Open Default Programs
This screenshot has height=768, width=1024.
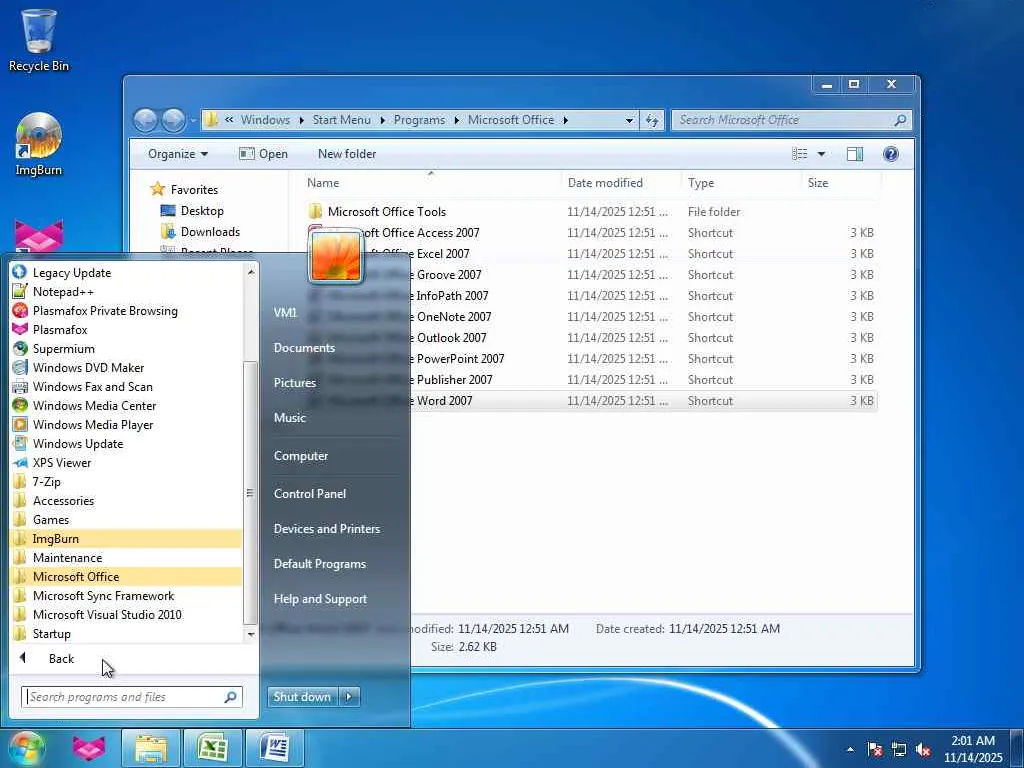[x=319, y=564]
